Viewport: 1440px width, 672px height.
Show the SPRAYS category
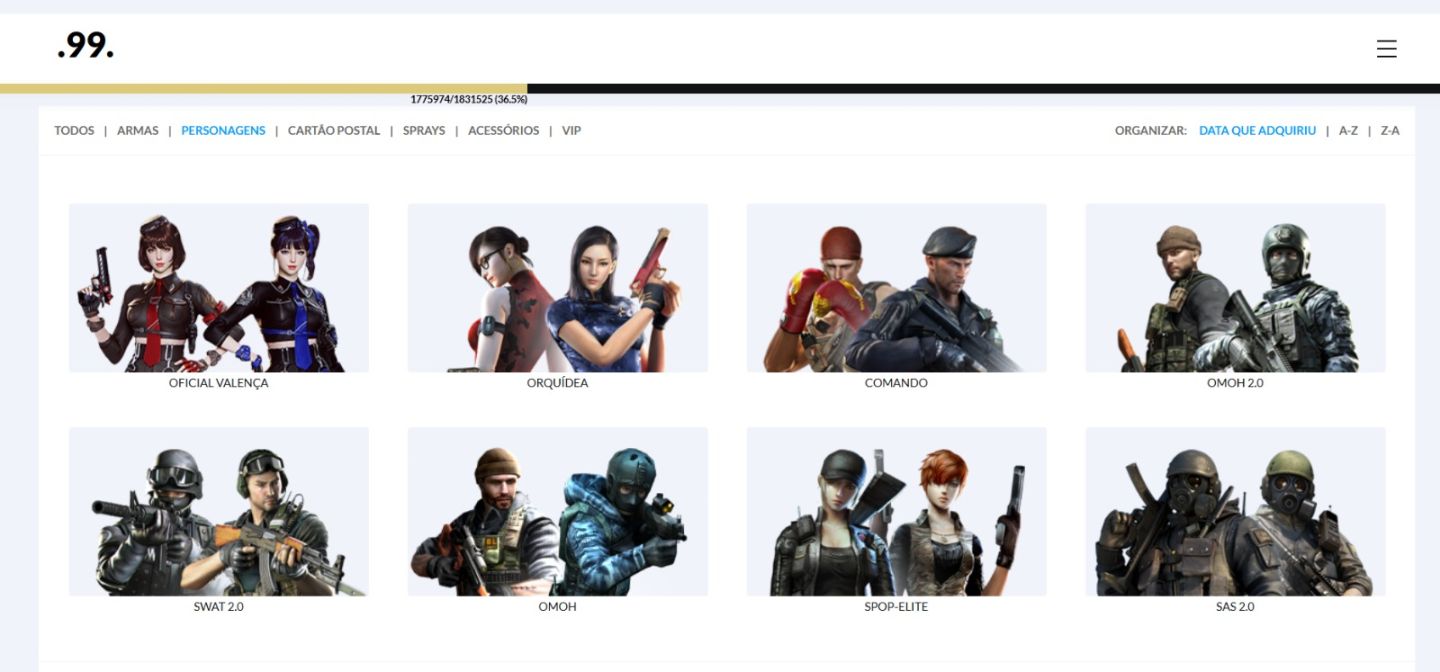424,131
